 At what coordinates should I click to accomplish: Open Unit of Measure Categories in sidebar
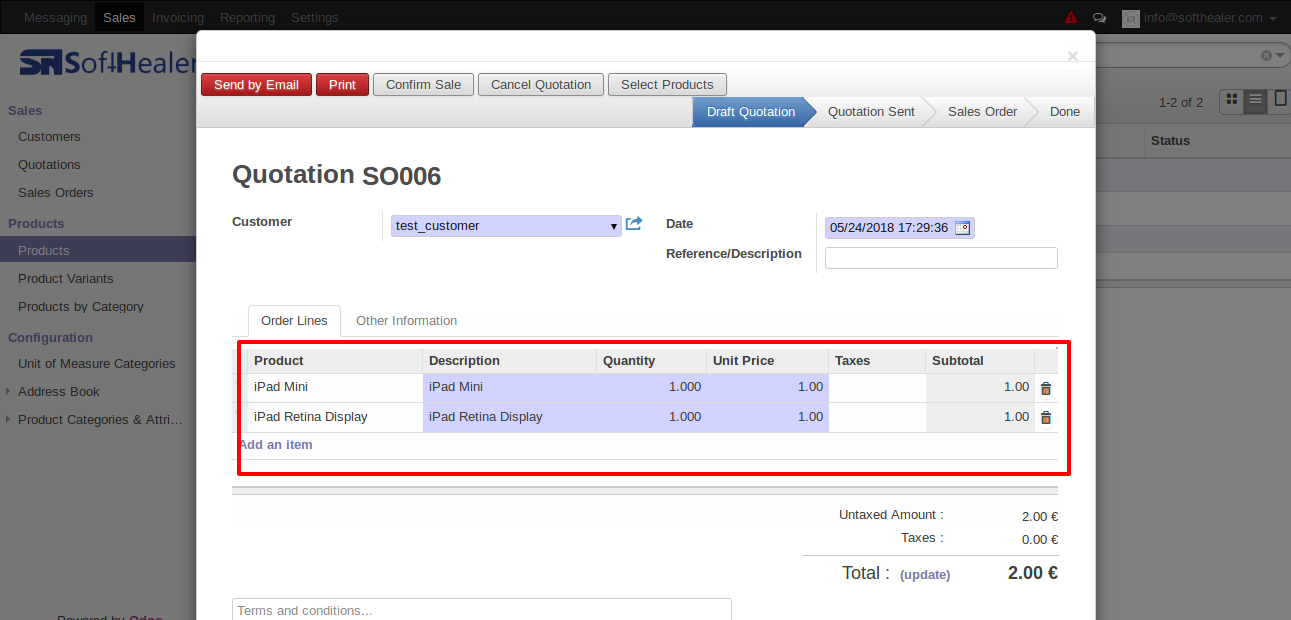[x=97, y=364]
